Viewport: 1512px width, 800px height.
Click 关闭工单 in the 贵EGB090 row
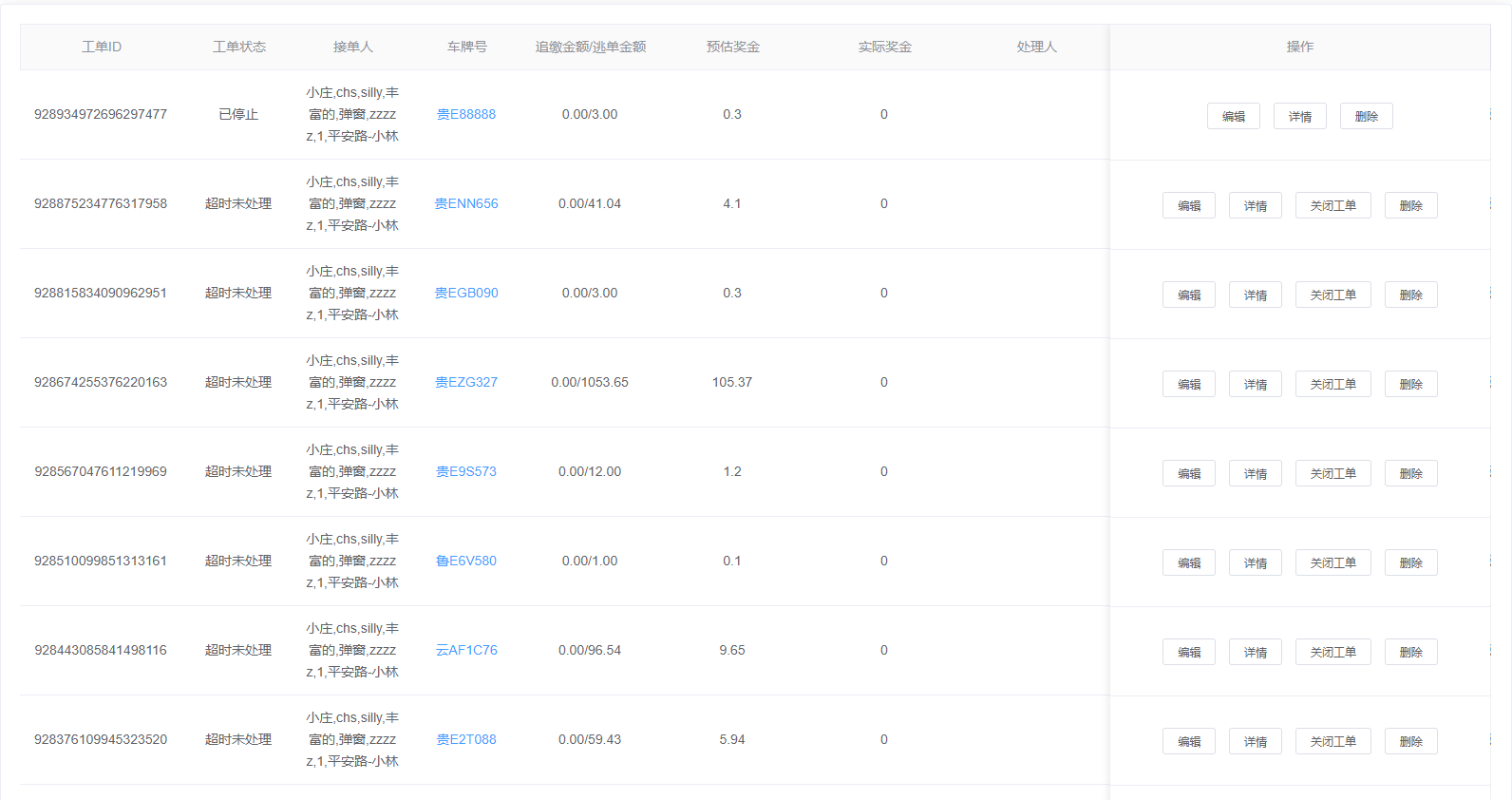[1332, 295]
